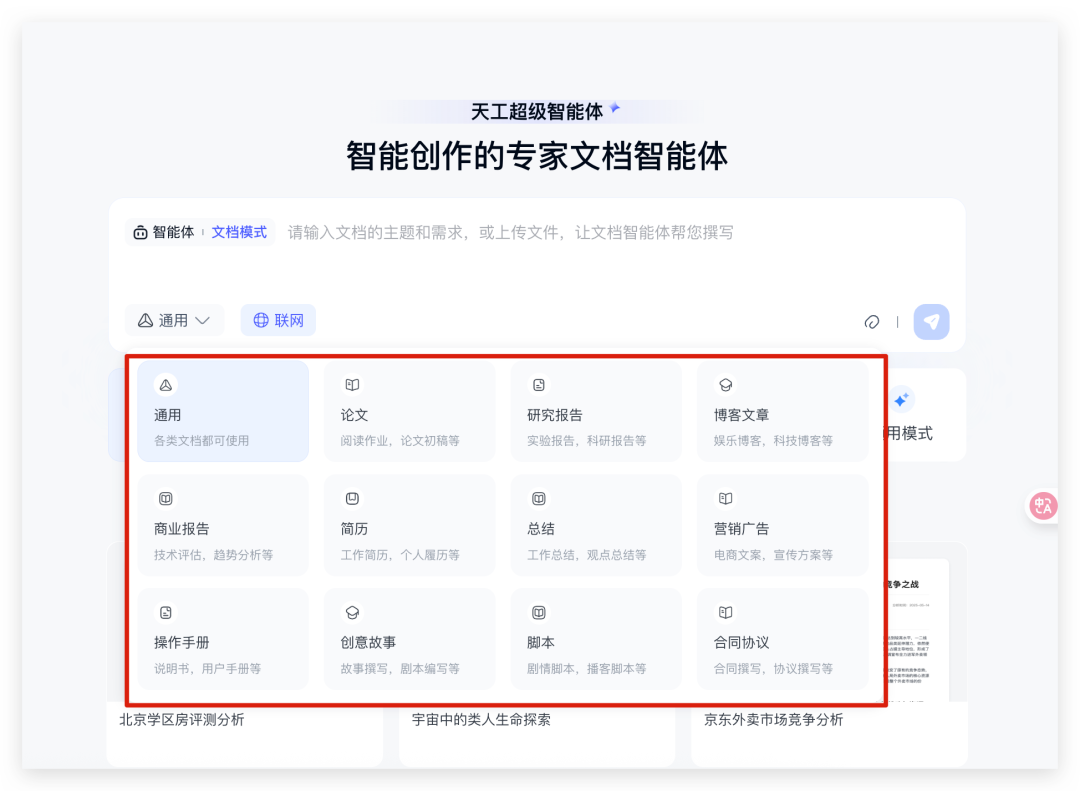Image resolution: width=1080 pixels, height=791 pixels.
Task: Click 娱乐博客，科技博客等 description text
Action: (773, 441)
